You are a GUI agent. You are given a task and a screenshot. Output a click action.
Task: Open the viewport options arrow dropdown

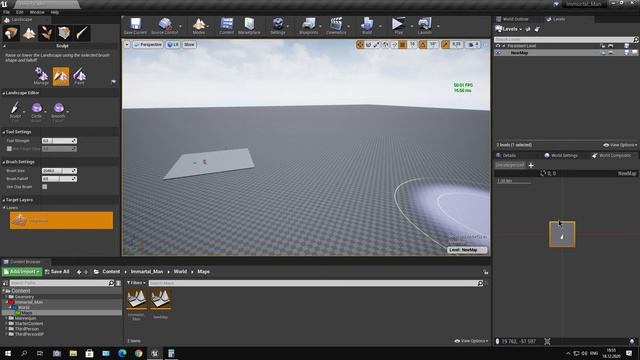click(127, 44)
